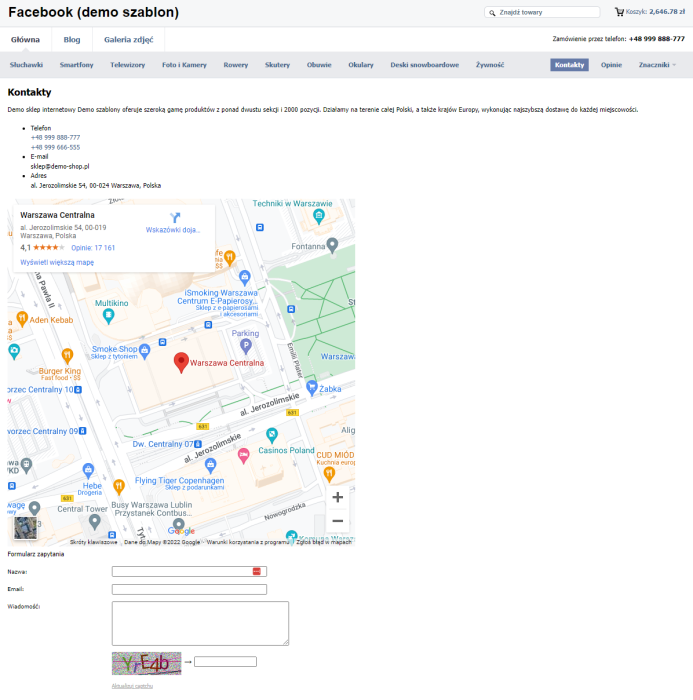
Task: Open the Deski snowboardowe category
Action: pyautogui.click(x=424, y=64)
